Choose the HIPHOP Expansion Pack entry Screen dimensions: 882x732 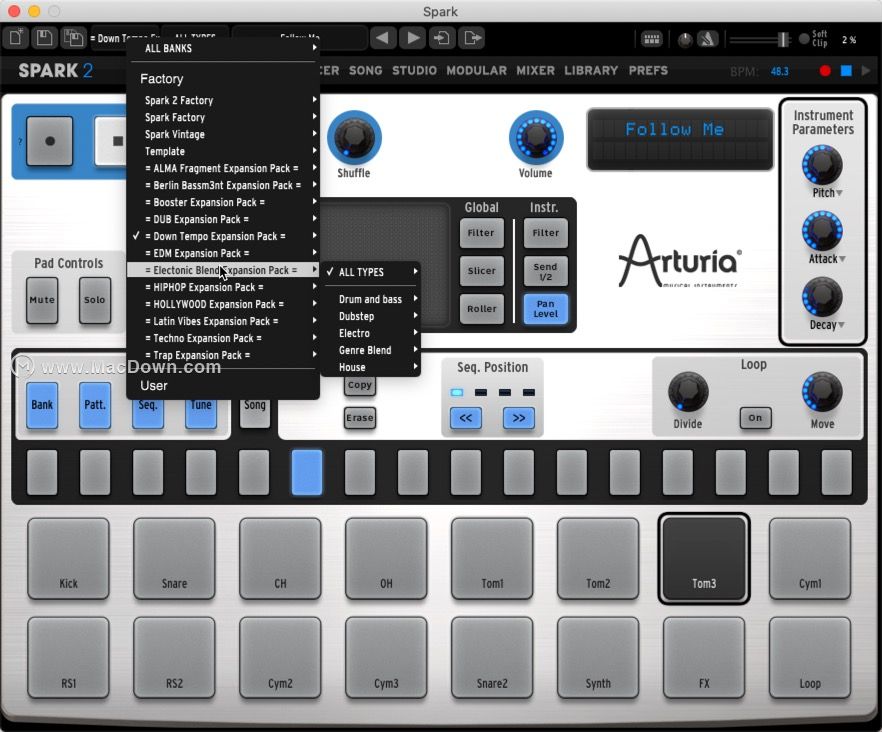pyautogui.click(x=223, y=288)
